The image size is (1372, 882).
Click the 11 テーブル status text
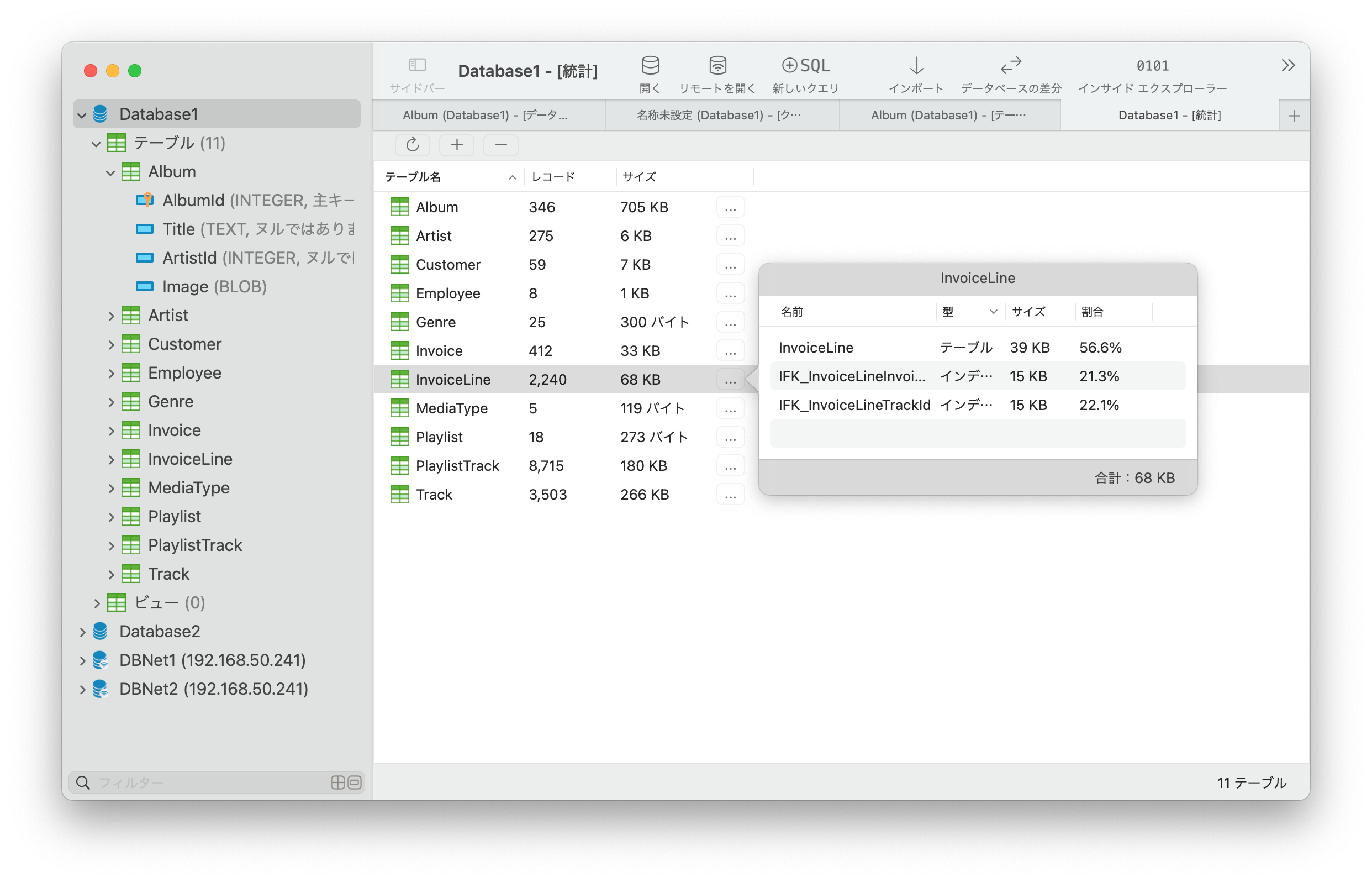click(x=1251, y=783)
